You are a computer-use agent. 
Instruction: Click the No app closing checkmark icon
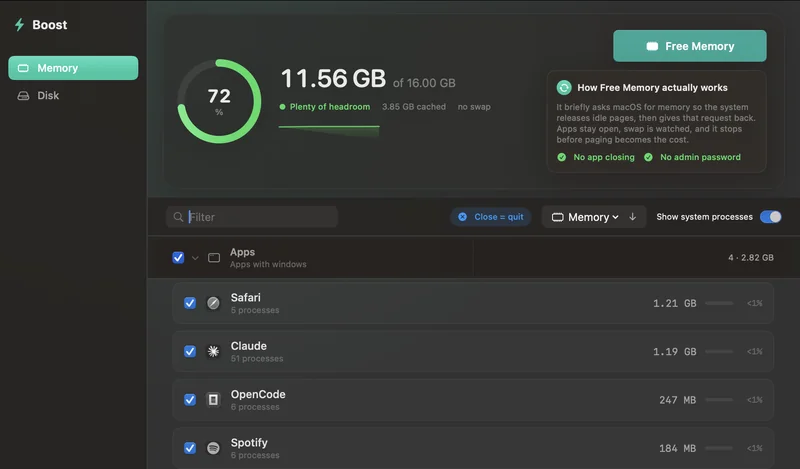(562, 157)
